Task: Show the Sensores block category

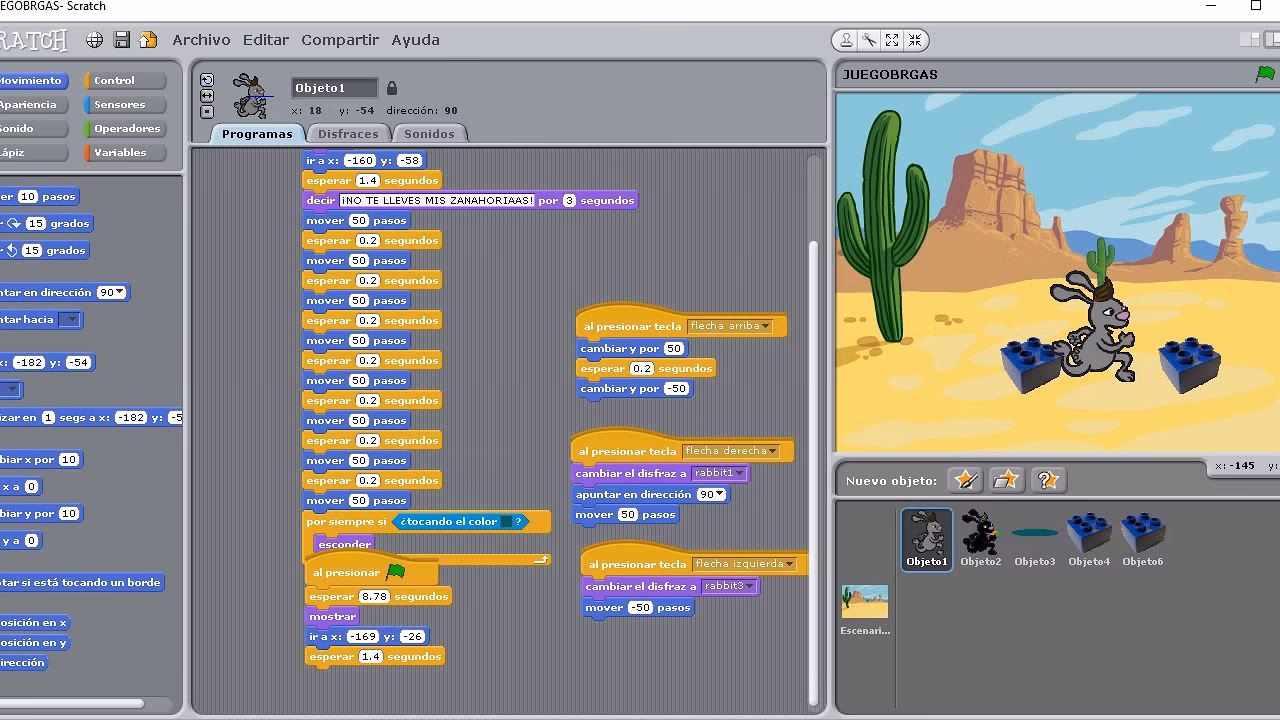Action: (x=125, y=104)
